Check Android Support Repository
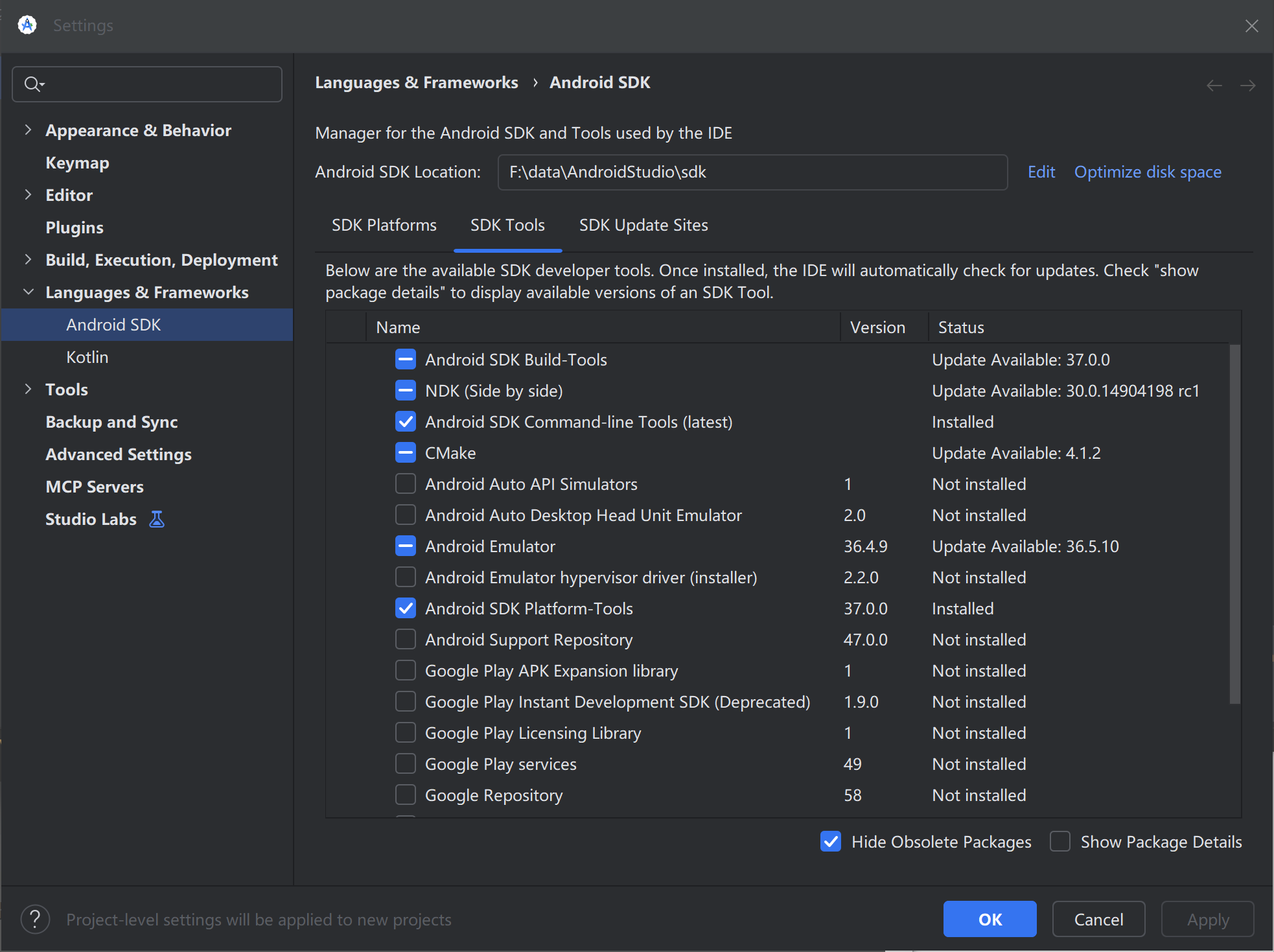 (x=406, y=640)
